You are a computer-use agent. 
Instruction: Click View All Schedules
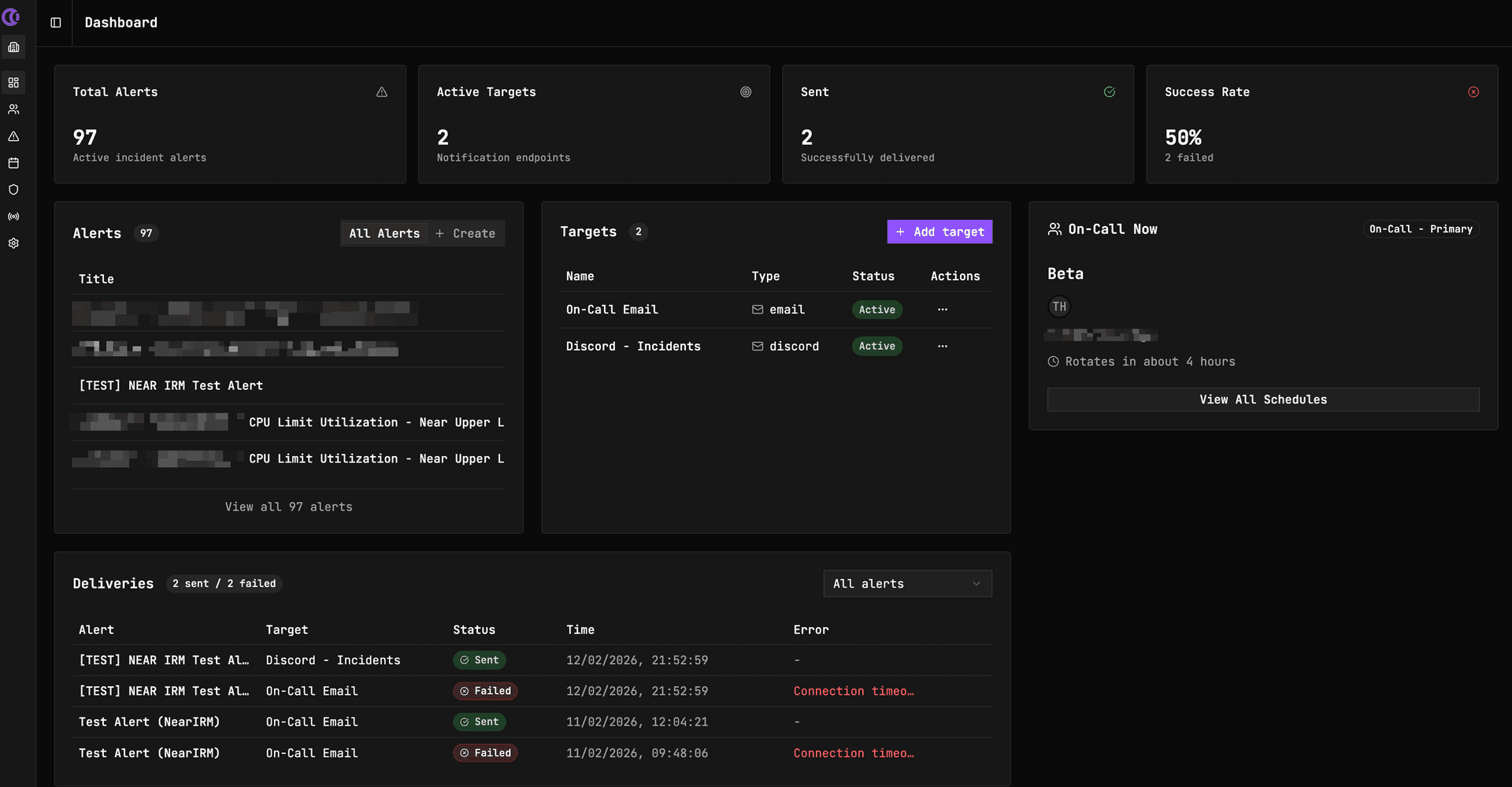[1263, 399]
